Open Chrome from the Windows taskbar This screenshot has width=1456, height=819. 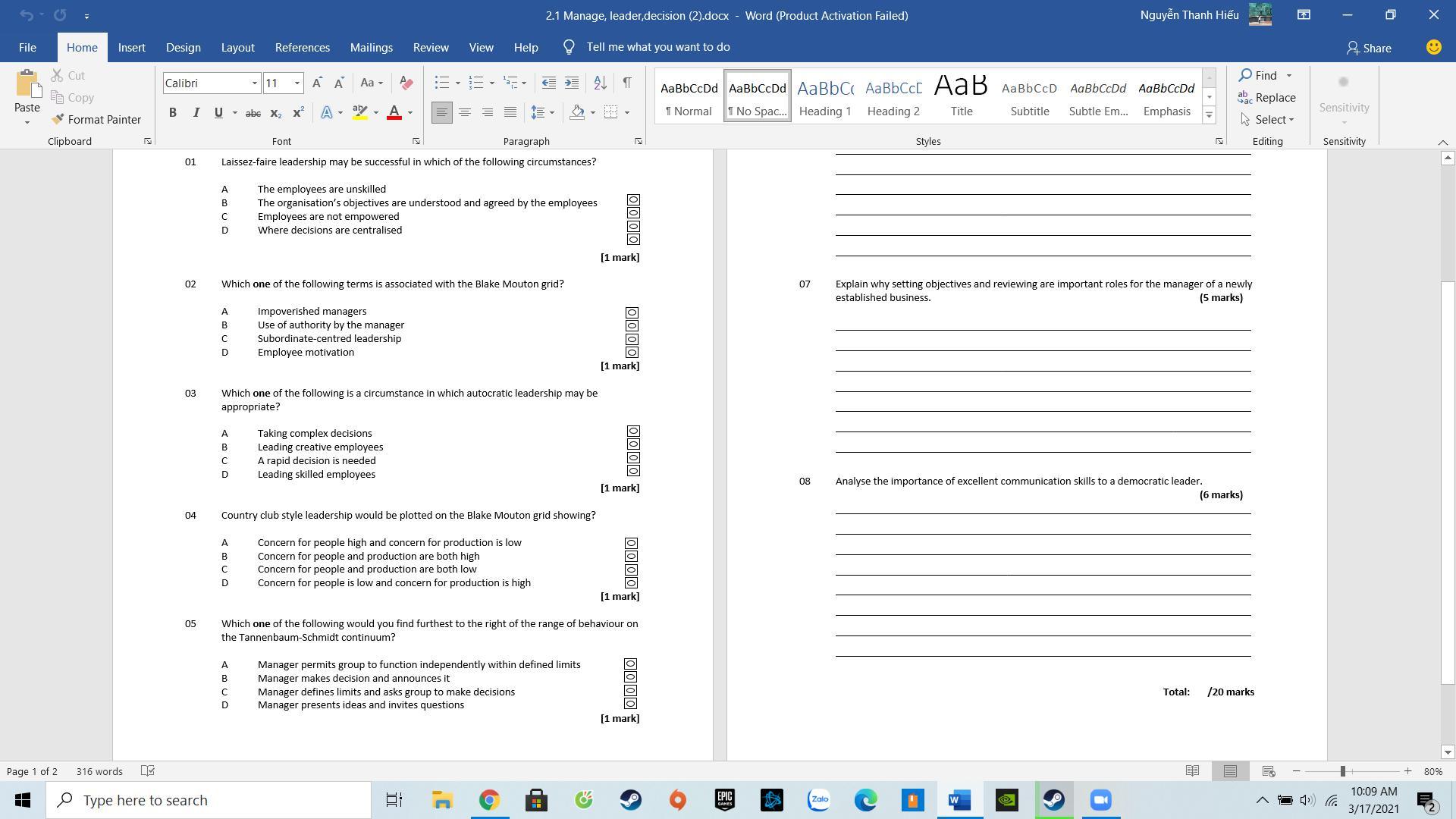489,800
